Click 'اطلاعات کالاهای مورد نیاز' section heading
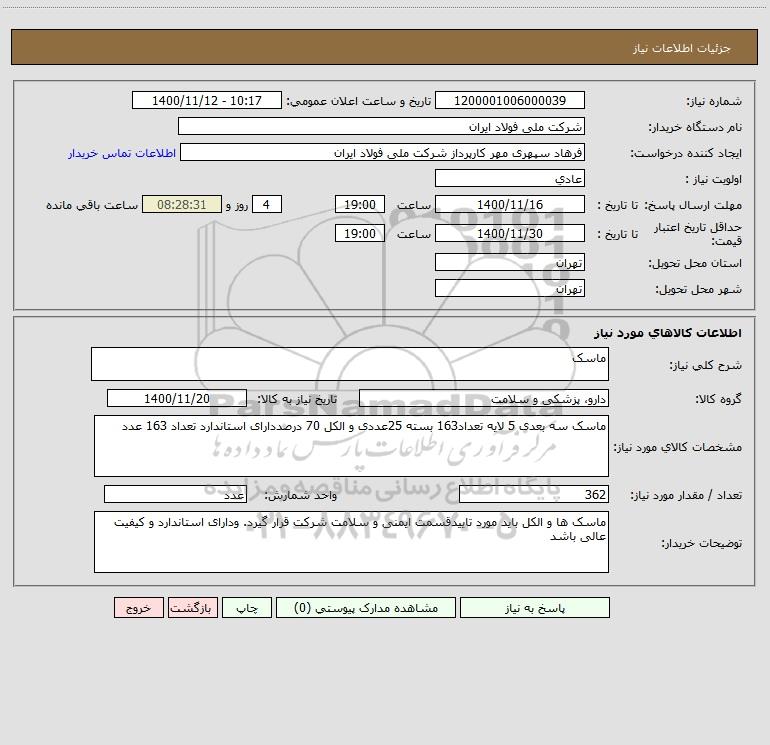This screenshot has height=745, width=770. [668, 333]
